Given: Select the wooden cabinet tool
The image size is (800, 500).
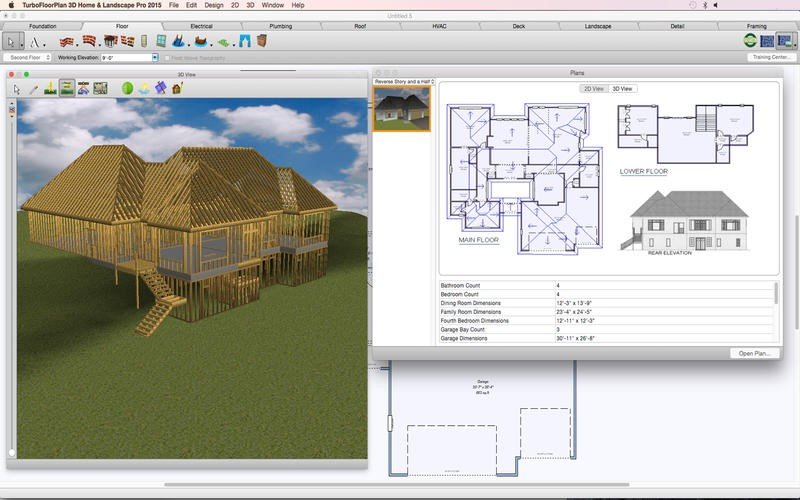Looking at the screenshot, I should click(x=262, y=40).
